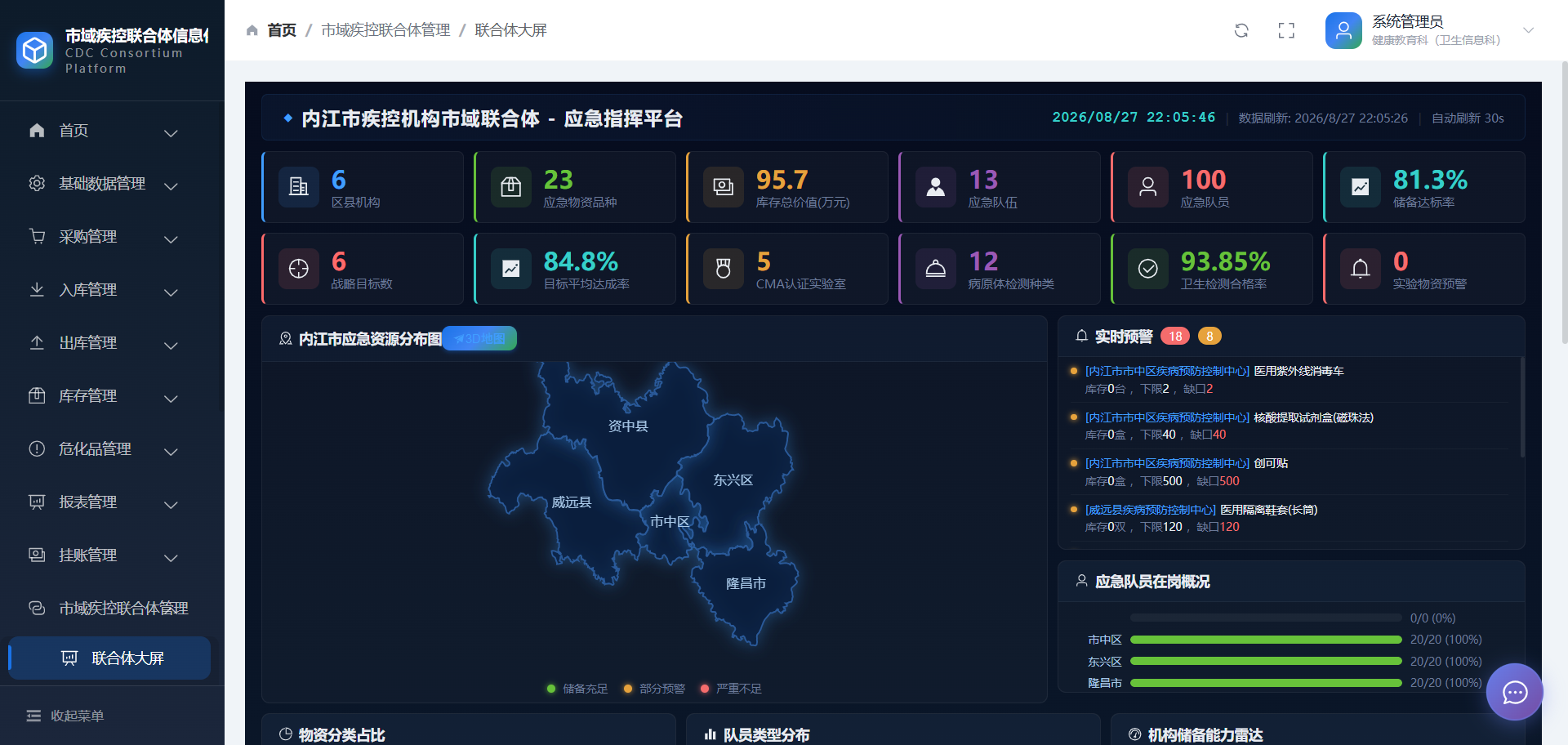Select 联合体大屏 menu item
Screen dimensions: 1568x745
(x=109, y=658)
